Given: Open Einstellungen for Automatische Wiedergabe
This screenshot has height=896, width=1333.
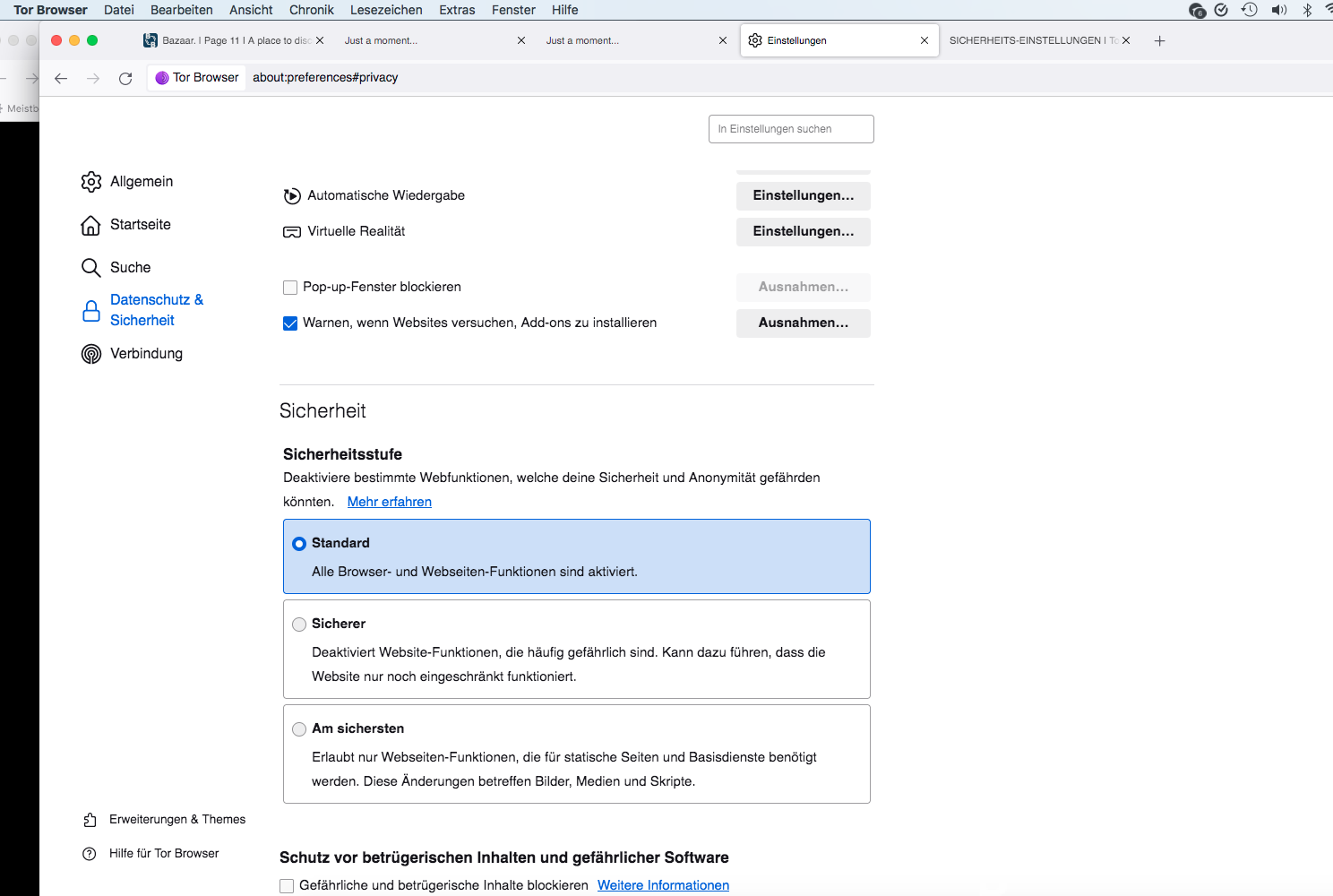Looking at the screenshot, I should [804, 196].
